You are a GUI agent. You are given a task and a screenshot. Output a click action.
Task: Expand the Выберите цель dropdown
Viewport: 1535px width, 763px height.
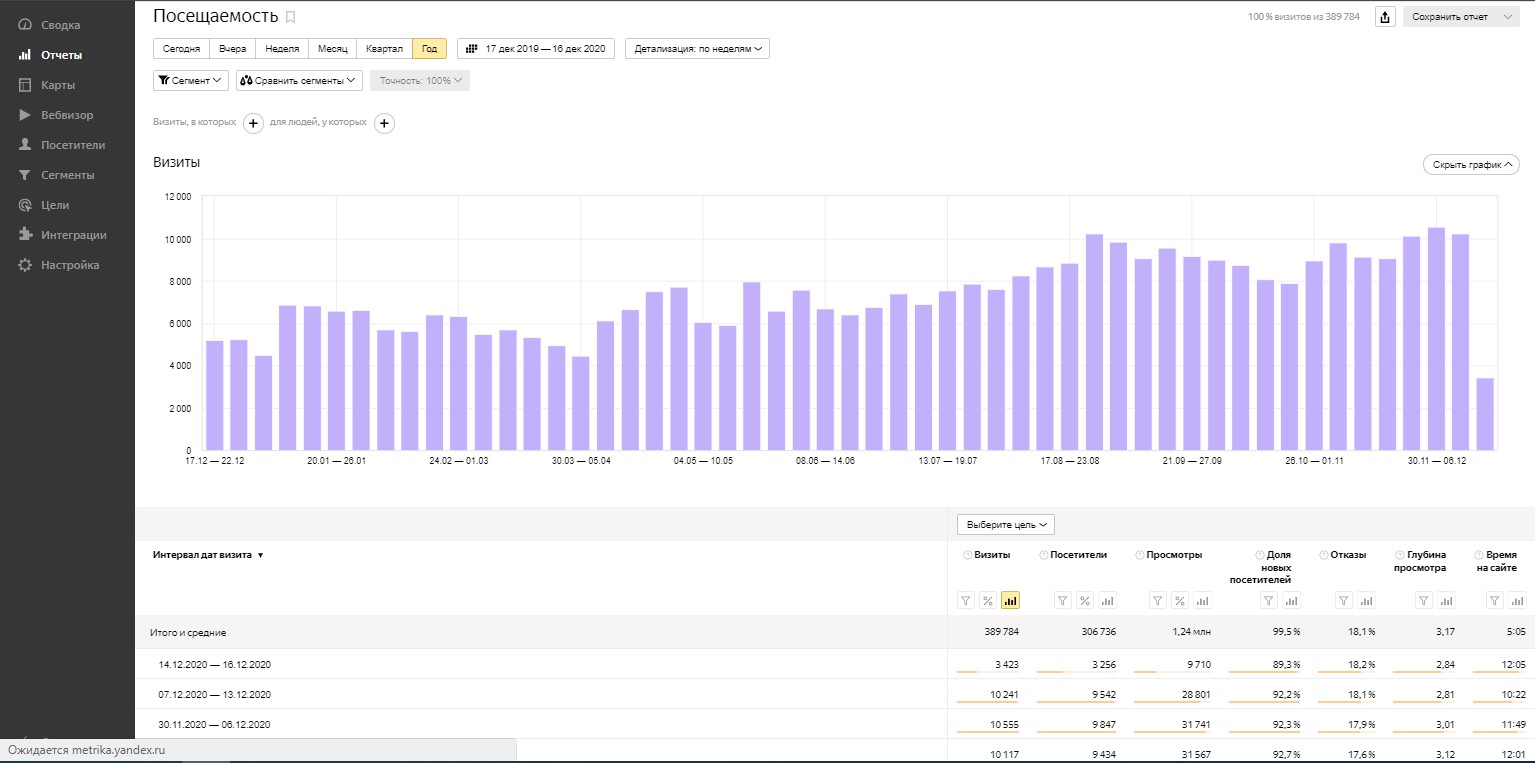click(x=1005, y=524)
